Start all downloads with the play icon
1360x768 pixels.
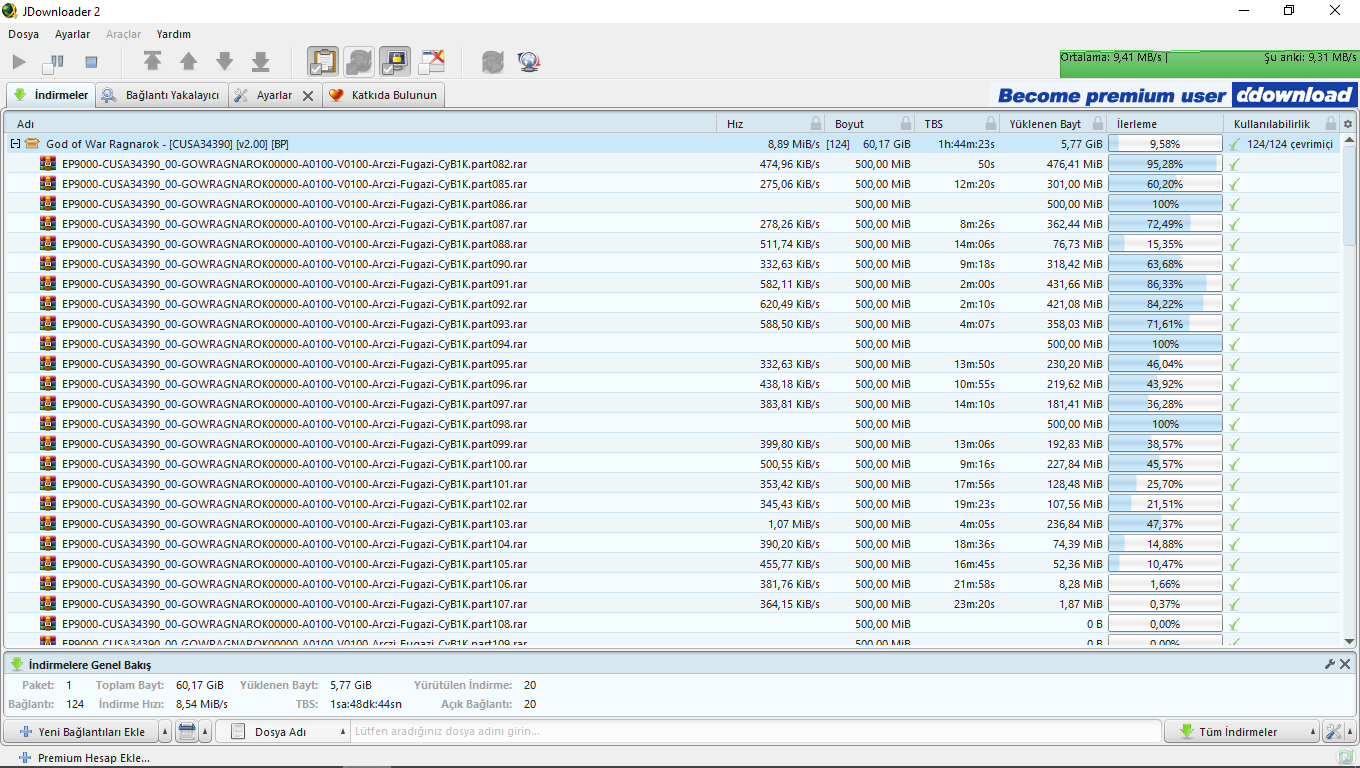pyautogui.click(x=19, y=62)
